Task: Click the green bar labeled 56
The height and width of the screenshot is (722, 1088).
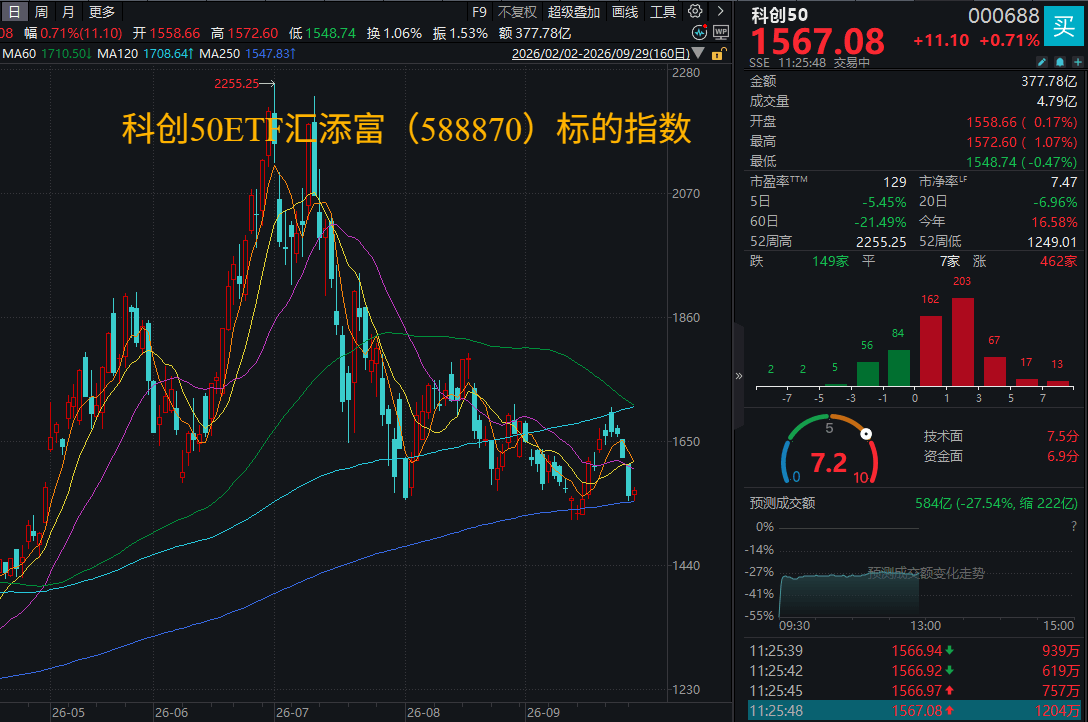Action: point(867,373)
